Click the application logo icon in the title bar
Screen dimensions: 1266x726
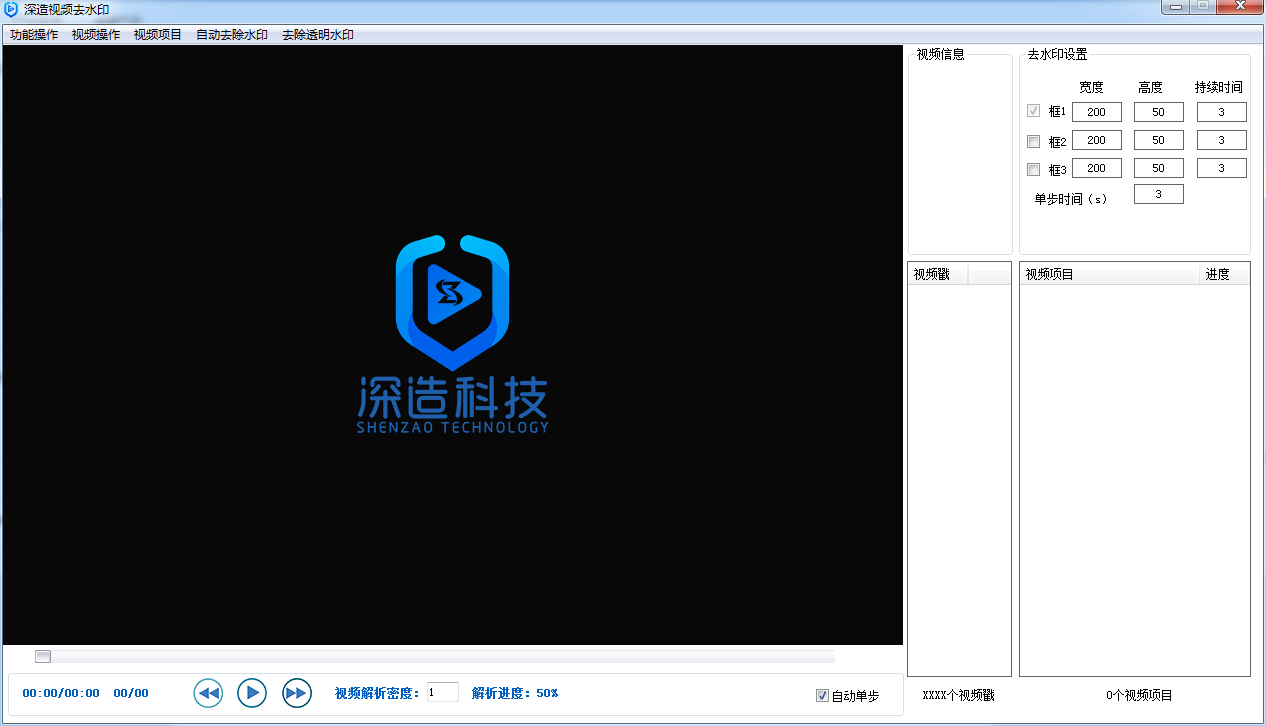[11, 7]
